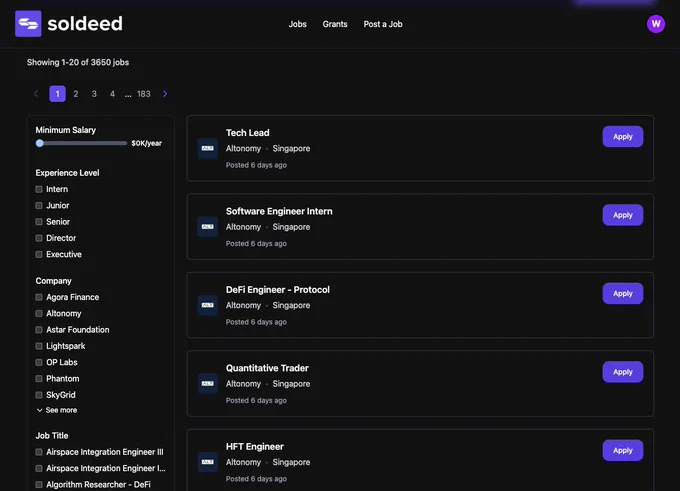
Task: Click the soldeed wordmark text
Action: (85, 24)
